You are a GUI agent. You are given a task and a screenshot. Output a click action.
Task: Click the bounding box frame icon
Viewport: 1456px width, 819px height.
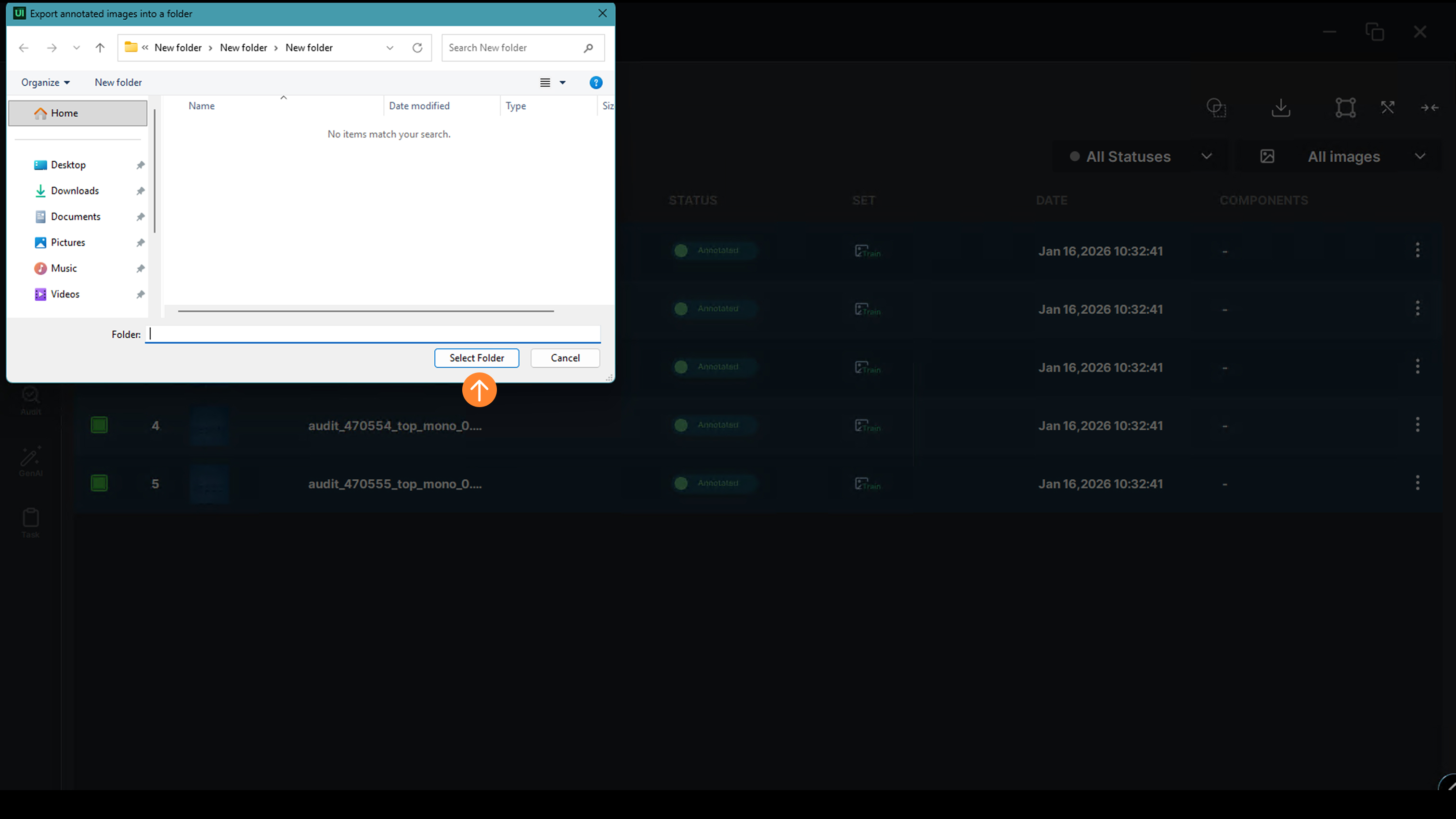click(1345, 107)
